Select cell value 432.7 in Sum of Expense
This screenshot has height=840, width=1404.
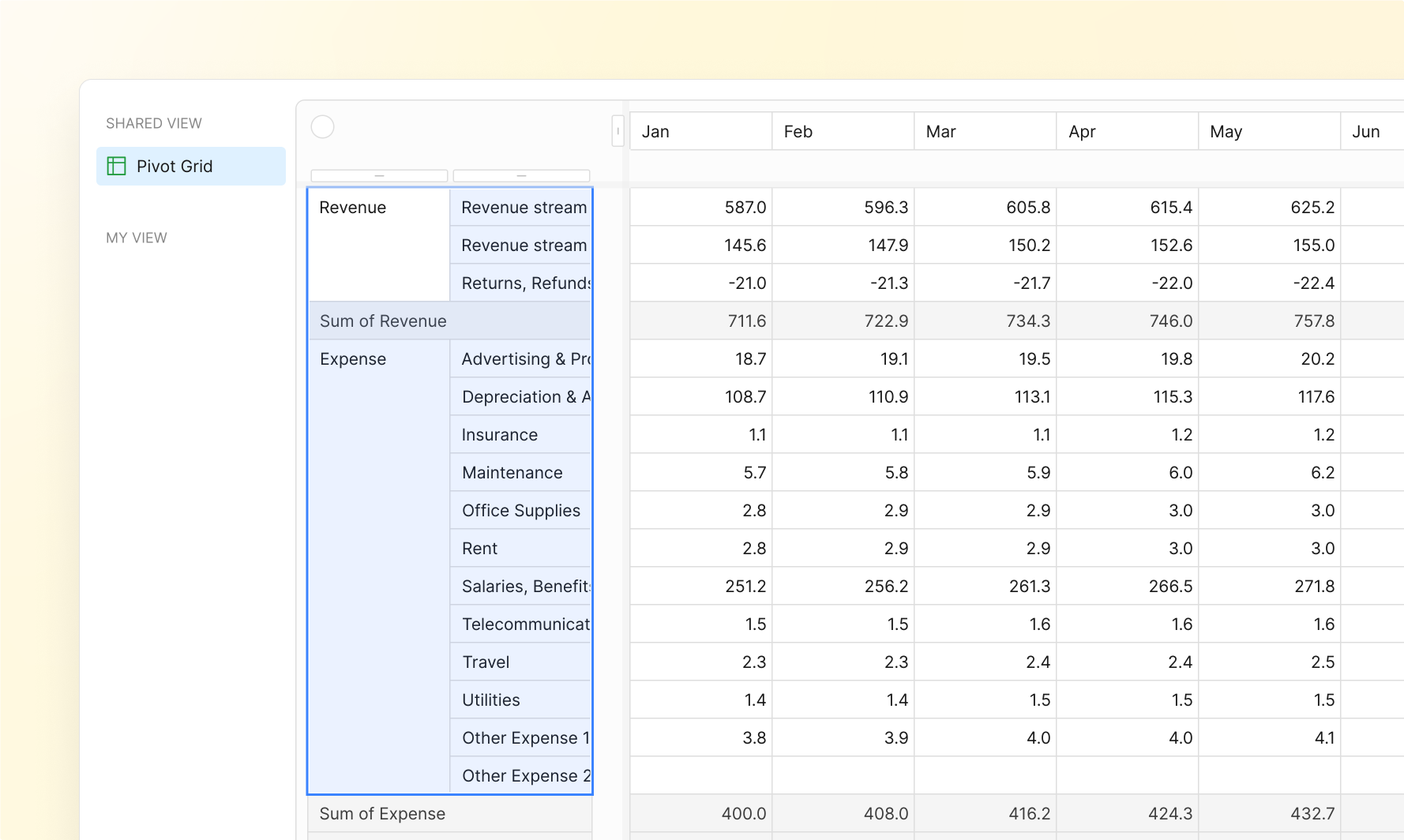[x=1269, y=813]
